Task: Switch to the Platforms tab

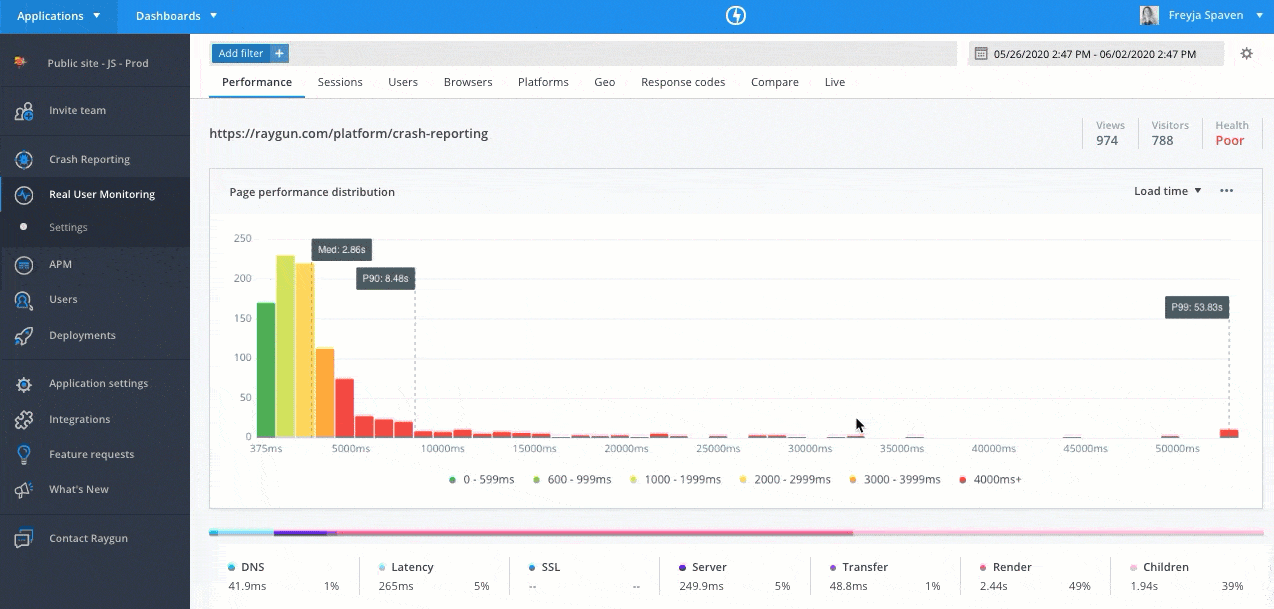Action: (543, 82)
